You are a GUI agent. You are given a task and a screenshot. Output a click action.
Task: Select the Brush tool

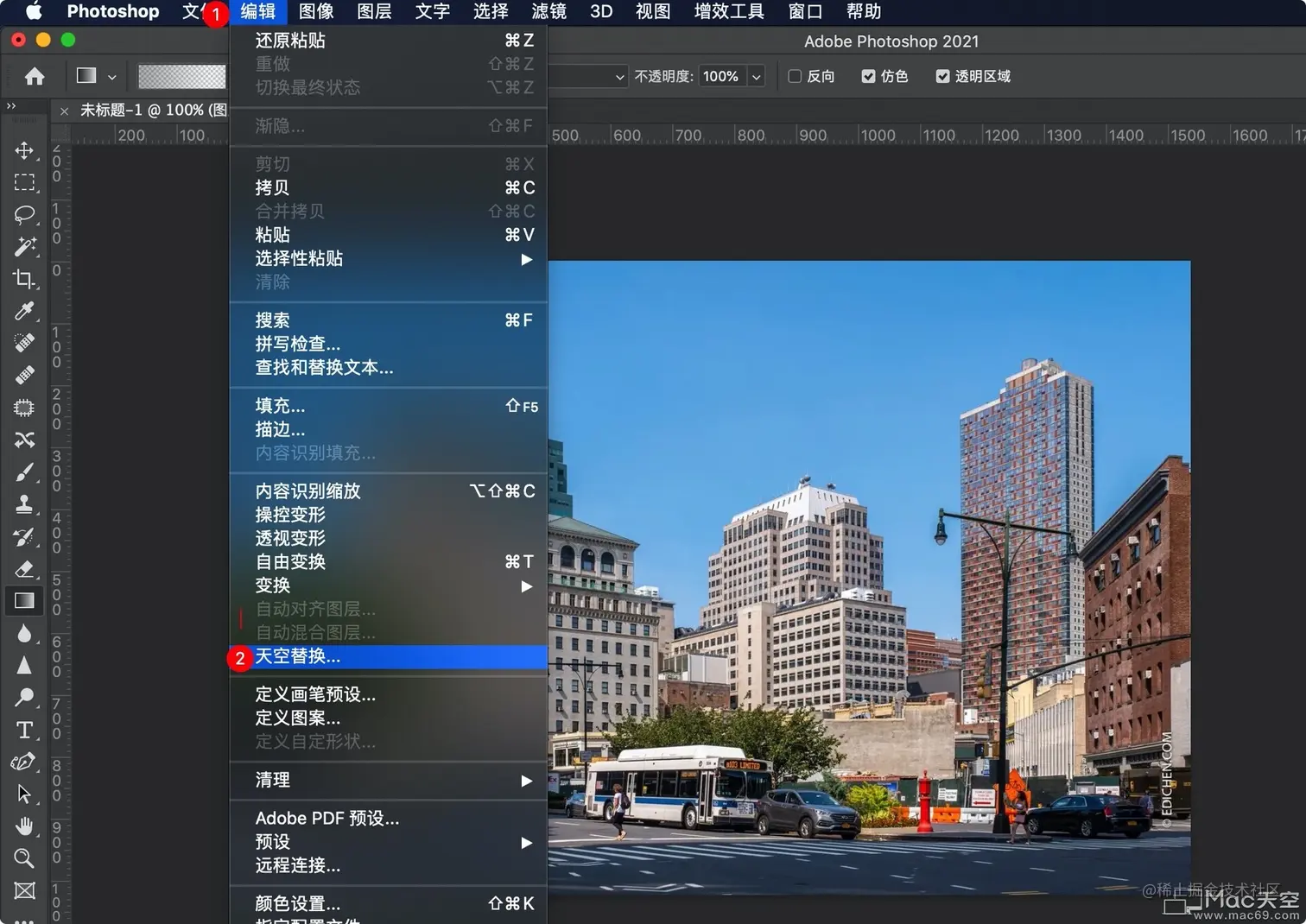click(24, 472)
